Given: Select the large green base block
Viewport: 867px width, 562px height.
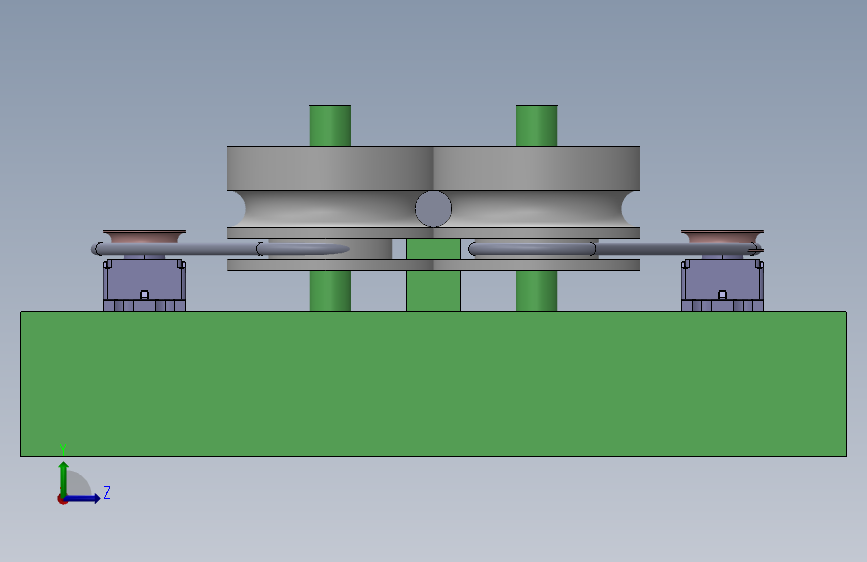Looking at the screenshot, I should tap(433, 384).
